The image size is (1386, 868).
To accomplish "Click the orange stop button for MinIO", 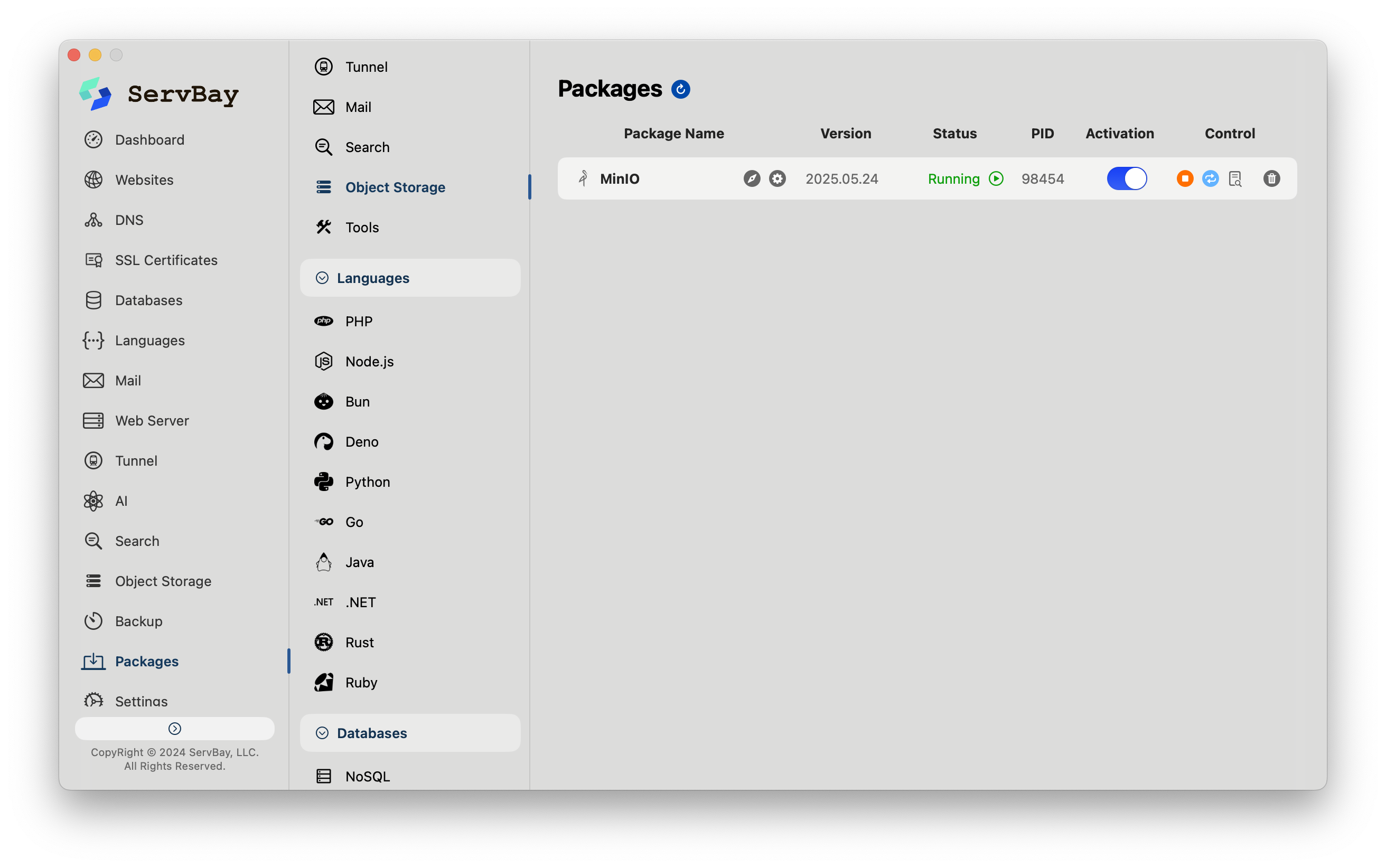I will [x=1184, y=178].
